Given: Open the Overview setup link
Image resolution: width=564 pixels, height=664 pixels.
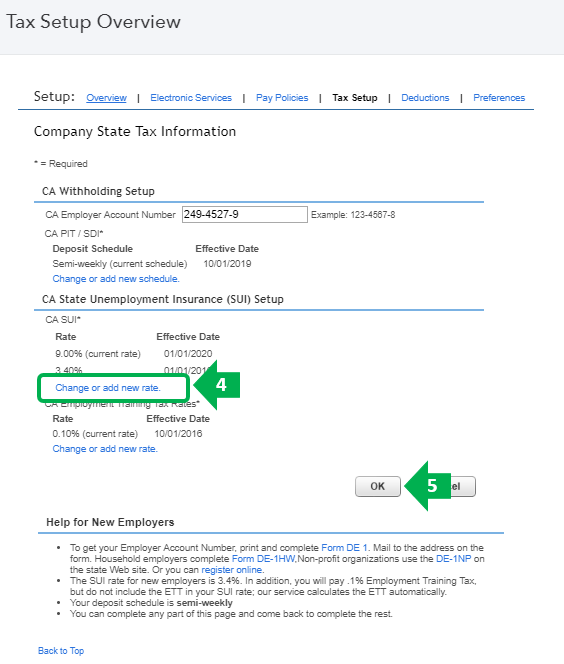Looking at the screenshot, I should click(x=106, y=98).
